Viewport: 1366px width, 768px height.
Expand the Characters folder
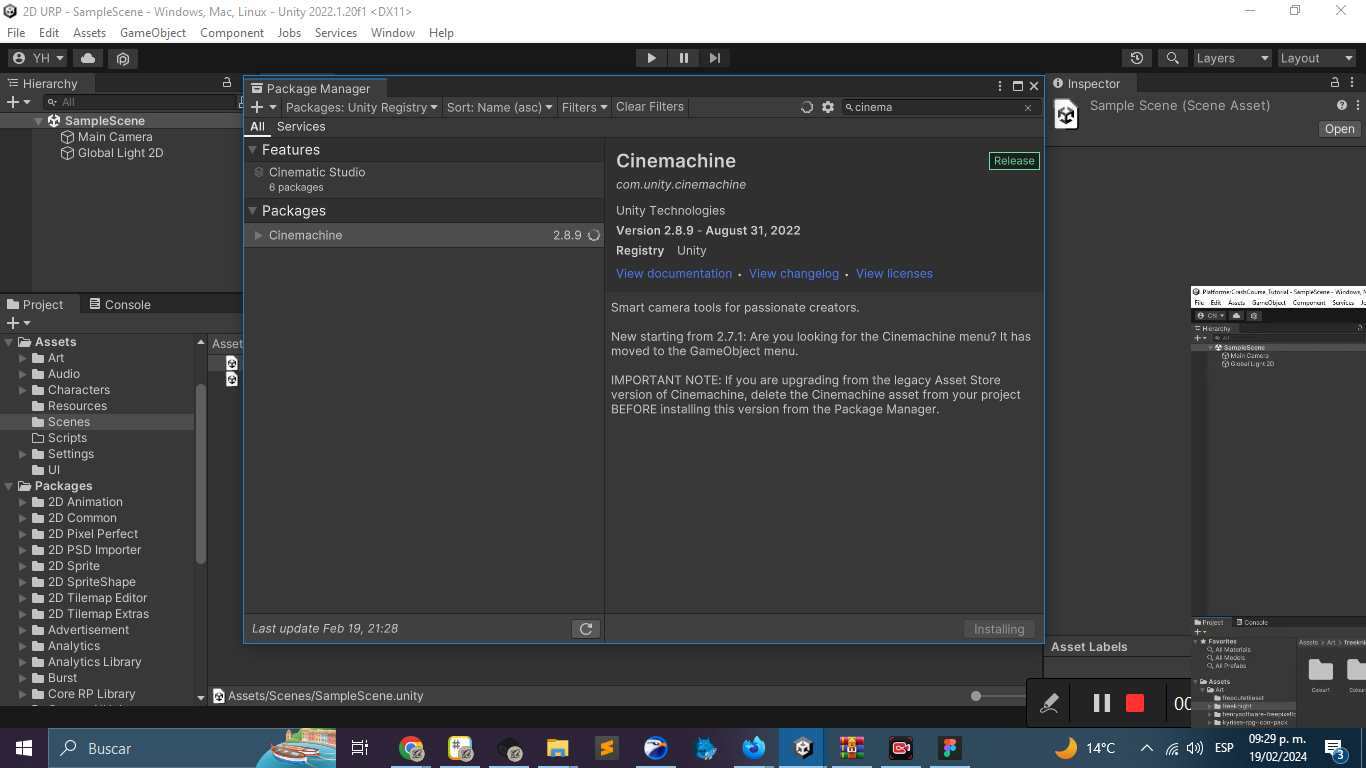(23, 390)
